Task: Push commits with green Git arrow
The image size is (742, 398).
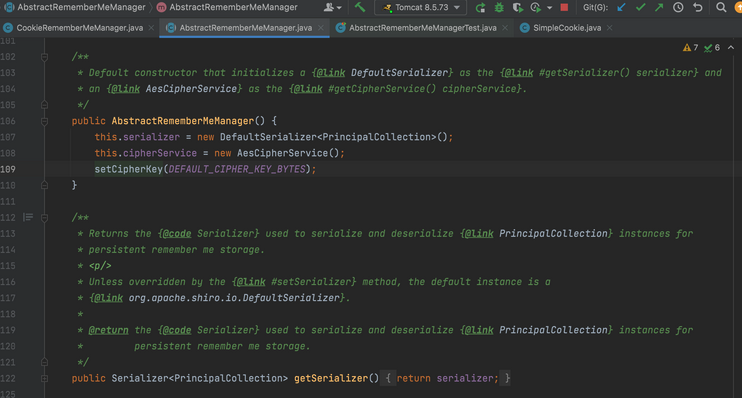Action: (659, 8)
